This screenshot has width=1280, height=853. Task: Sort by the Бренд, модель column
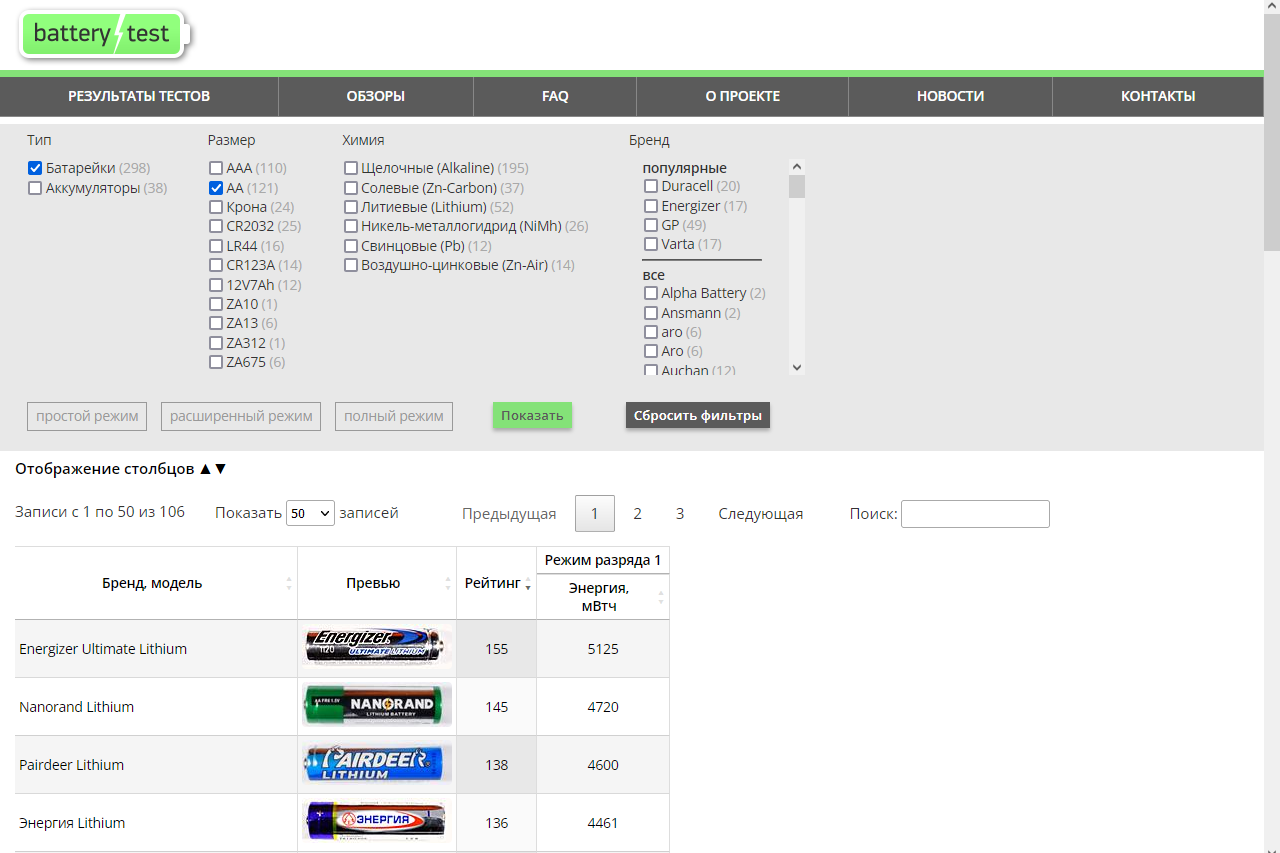(x=156, y=583)
